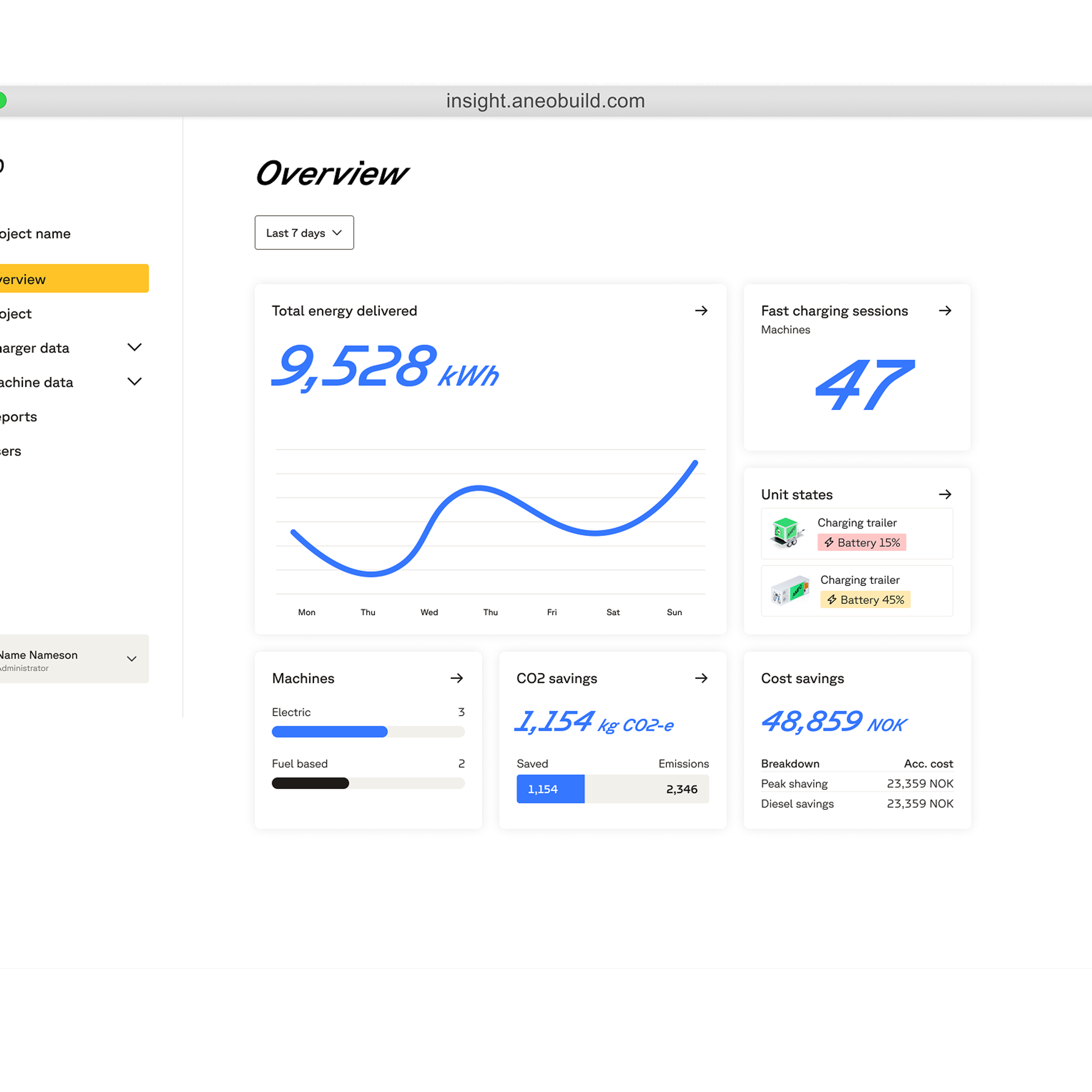The height and width of the screenshot is (1092, 1092).
Task: Open Unit states arrow
Action: click(945, 494)
